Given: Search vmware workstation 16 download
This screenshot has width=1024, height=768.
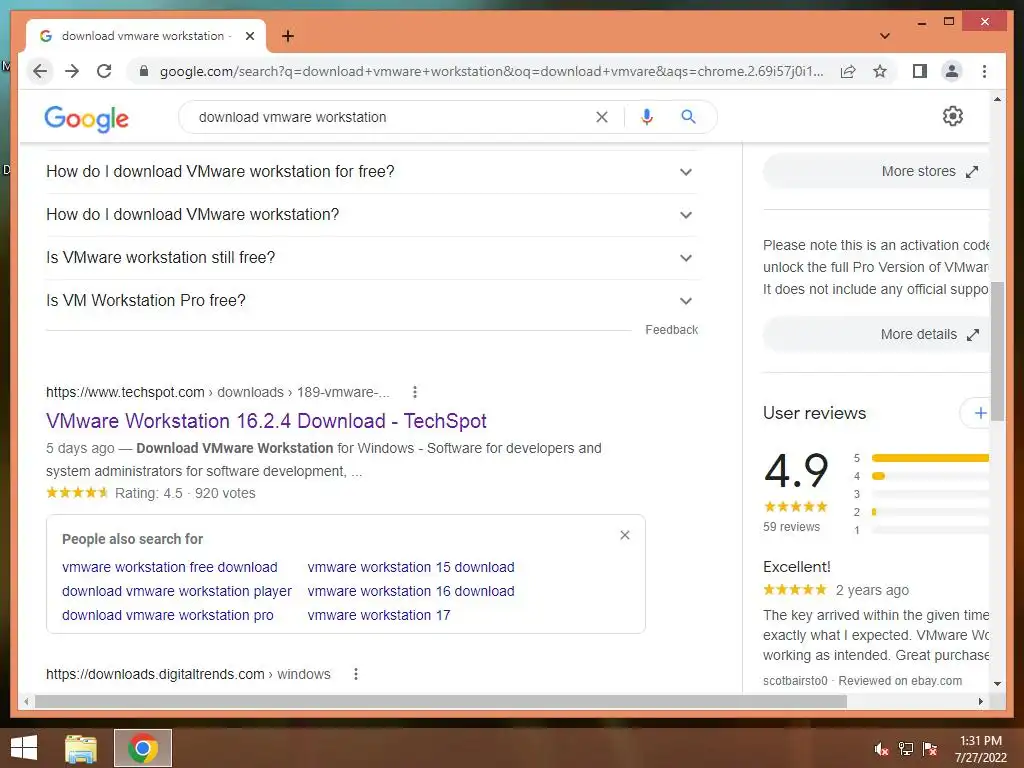Looking at the screenshot, I should pos(411,591).
